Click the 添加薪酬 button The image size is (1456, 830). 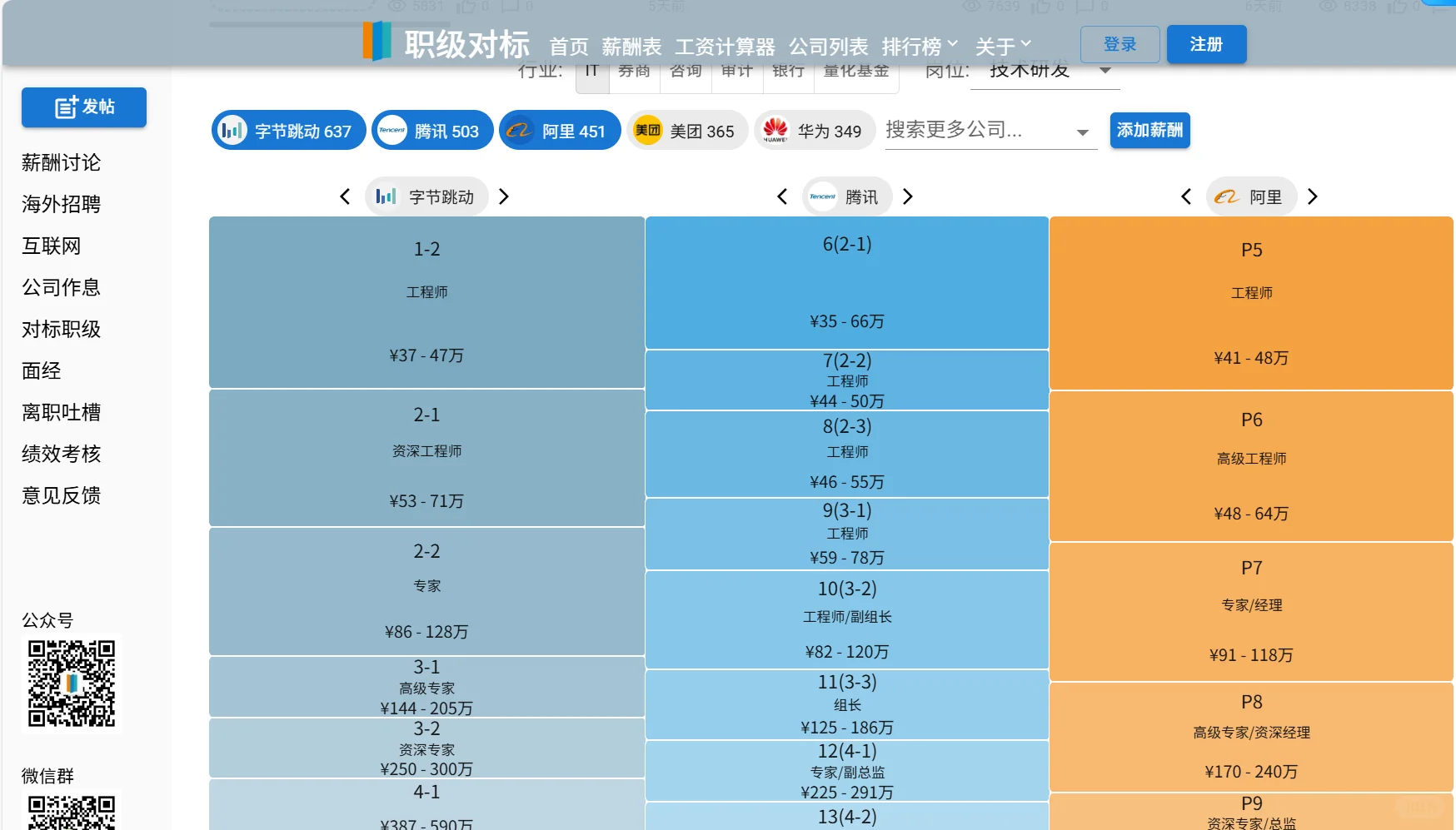click(1149, 131)
